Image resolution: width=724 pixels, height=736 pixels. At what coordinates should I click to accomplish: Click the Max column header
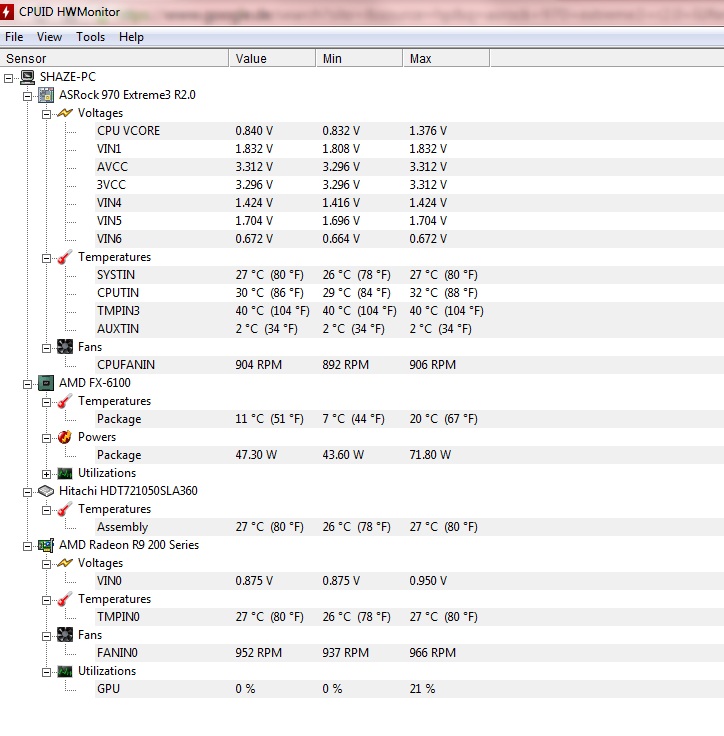(446, 58)
